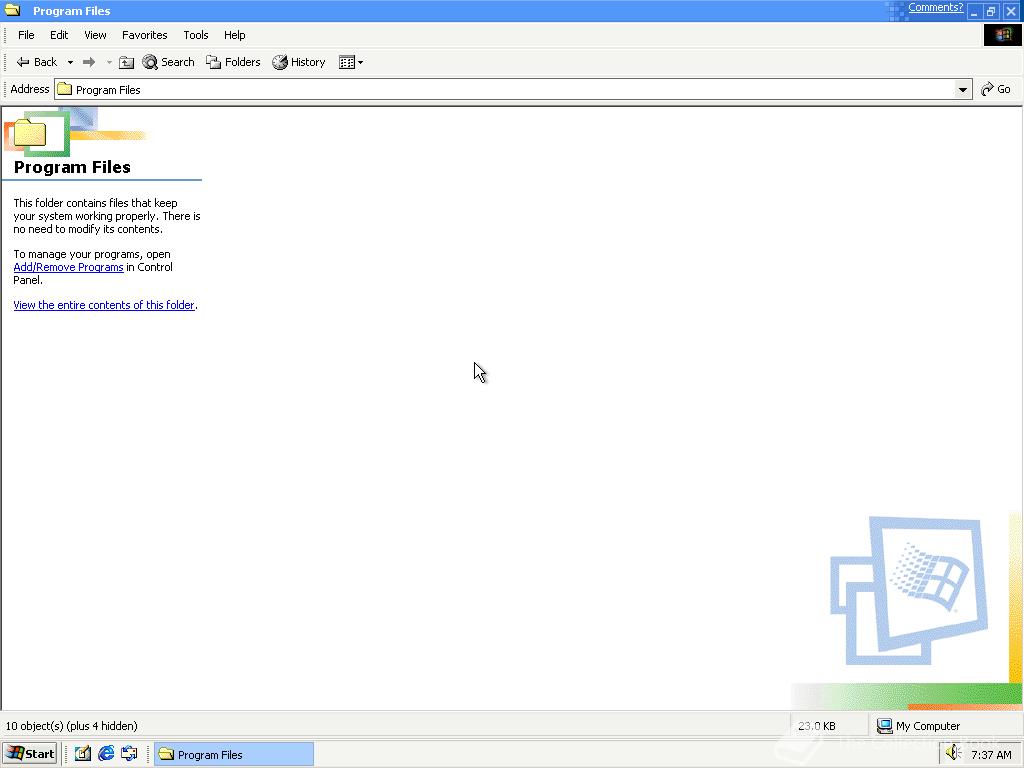This screenshot has height=768, width=1024.
Task: Open the Help menu
Action: point(234,35)
